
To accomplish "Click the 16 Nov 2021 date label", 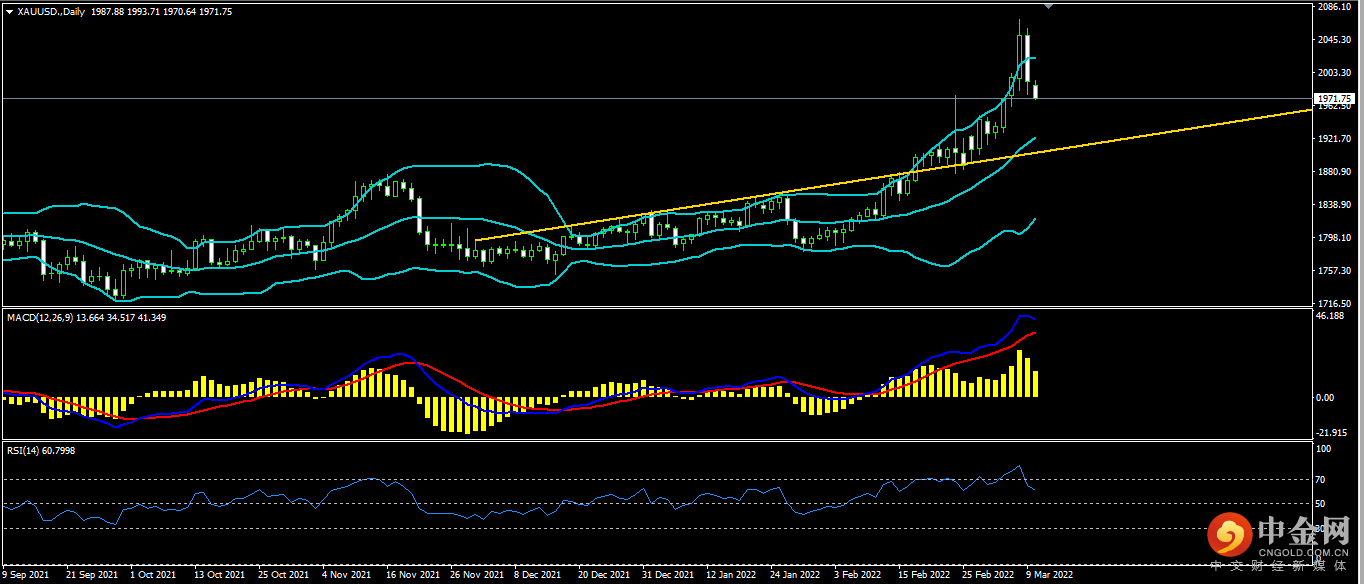I will pos(412,575).
